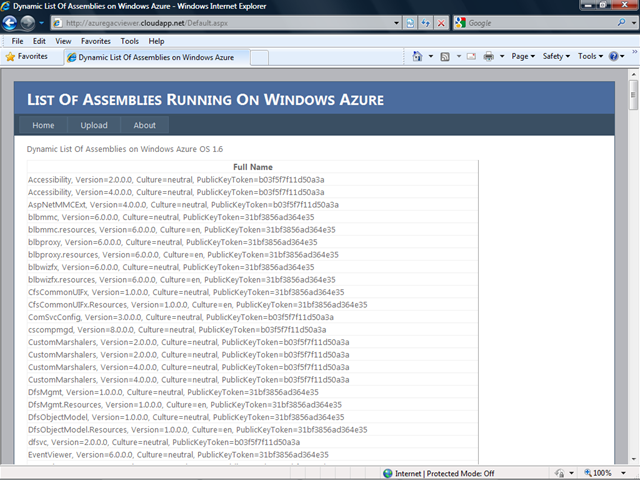Click the Home navigation link

pos(43,125)
